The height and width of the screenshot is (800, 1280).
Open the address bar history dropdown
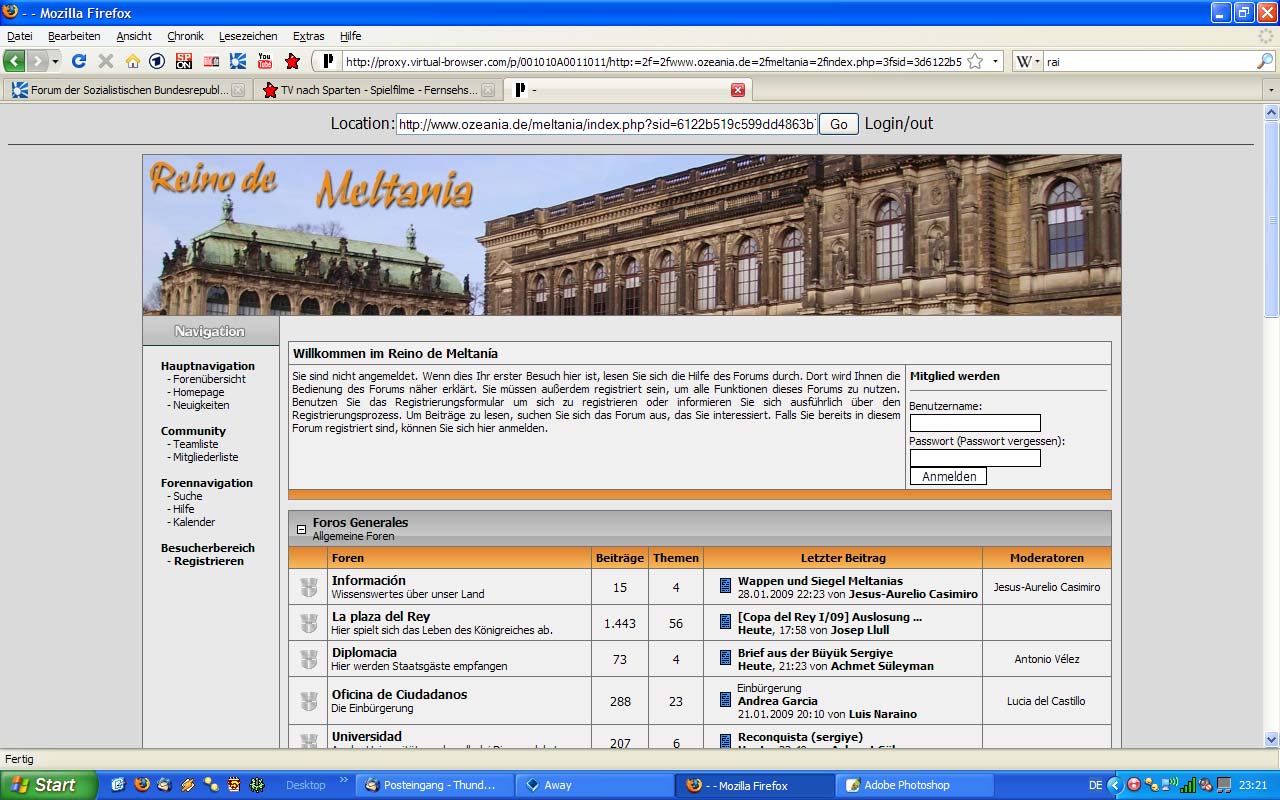(x=996, y=61)
